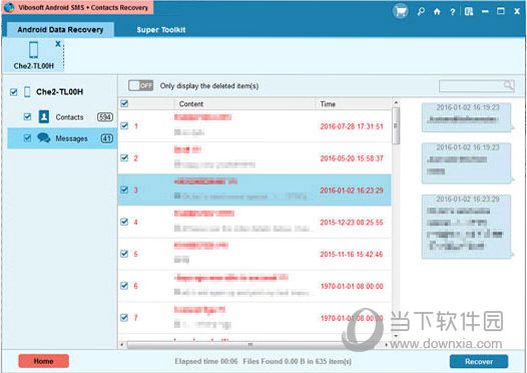Uncheck message row 1 checkbox
Image resolution: width=527 pixels, height=373 pixels.
click(124, 126)
